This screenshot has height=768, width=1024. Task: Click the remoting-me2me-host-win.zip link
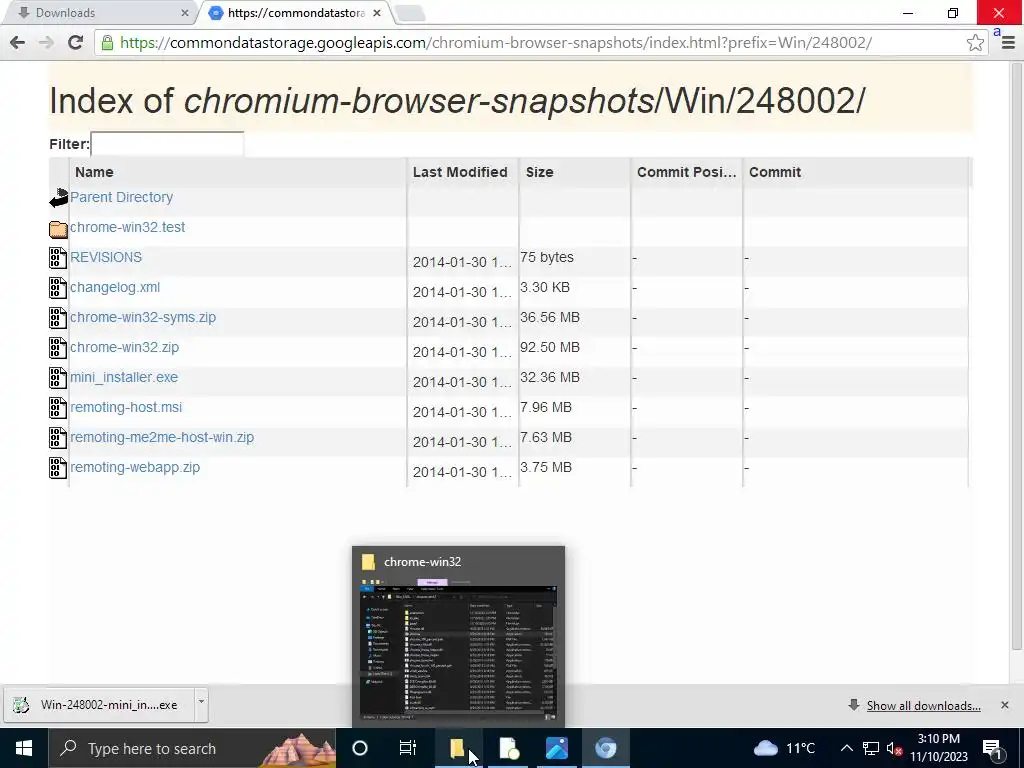162,438
